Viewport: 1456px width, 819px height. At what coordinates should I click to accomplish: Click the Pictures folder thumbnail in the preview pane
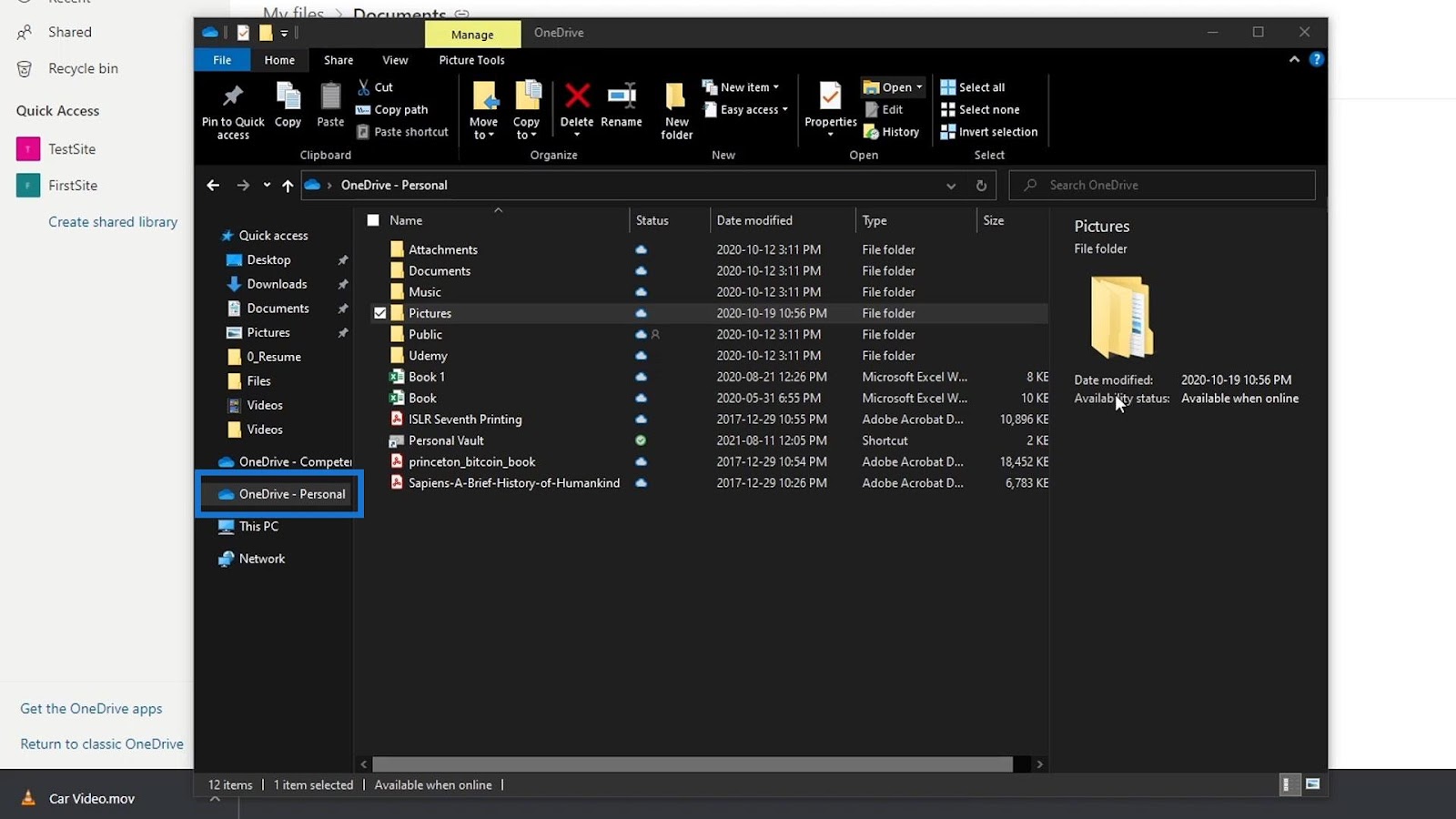pyautogui.click(x=1122, y=318)
